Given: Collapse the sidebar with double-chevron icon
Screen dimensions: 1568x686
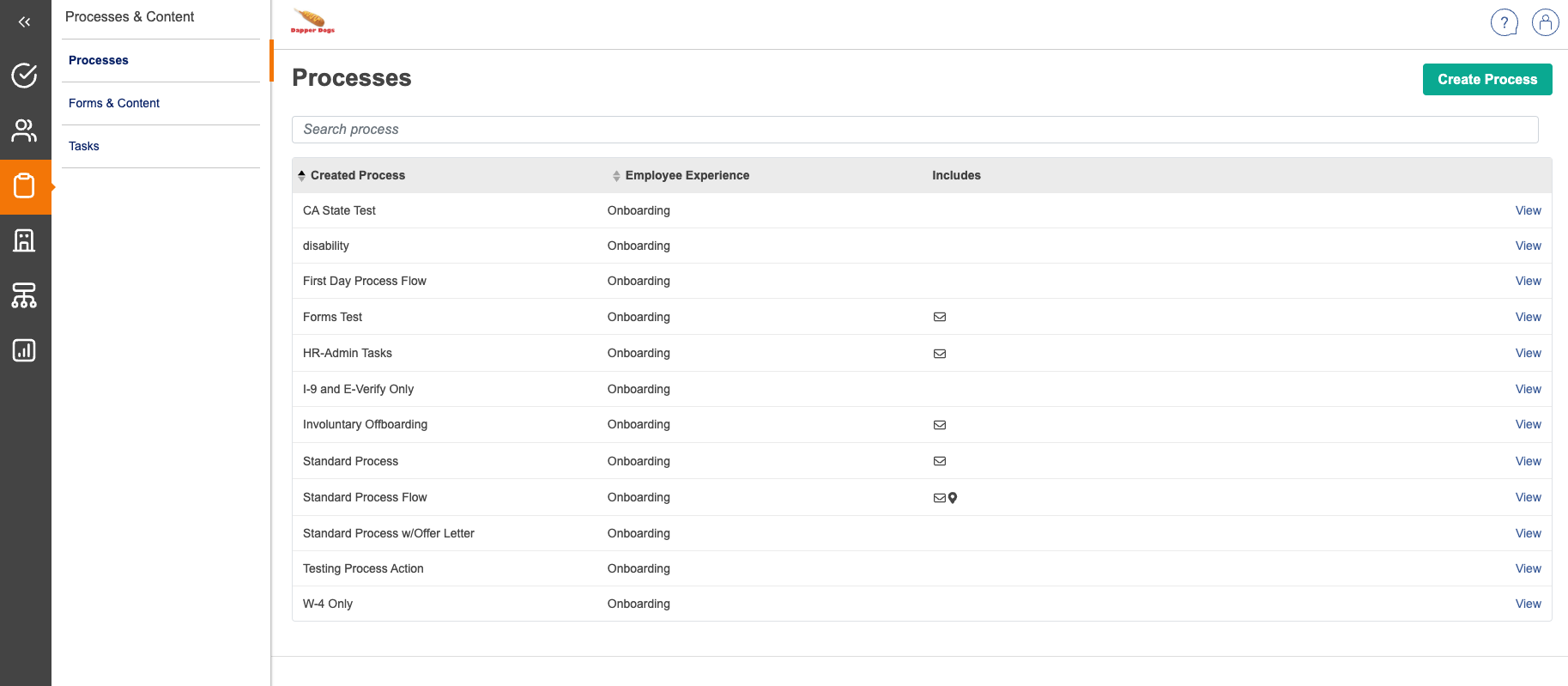Looking at the screenshot, I should click(24, 22).
